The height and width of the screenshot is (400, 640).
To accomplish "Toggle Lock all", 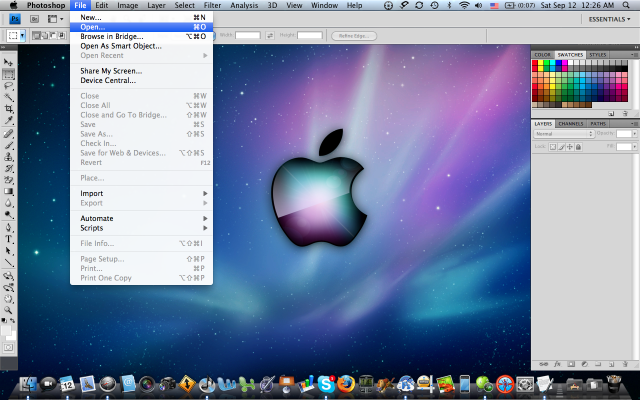I will pos(578,147).
